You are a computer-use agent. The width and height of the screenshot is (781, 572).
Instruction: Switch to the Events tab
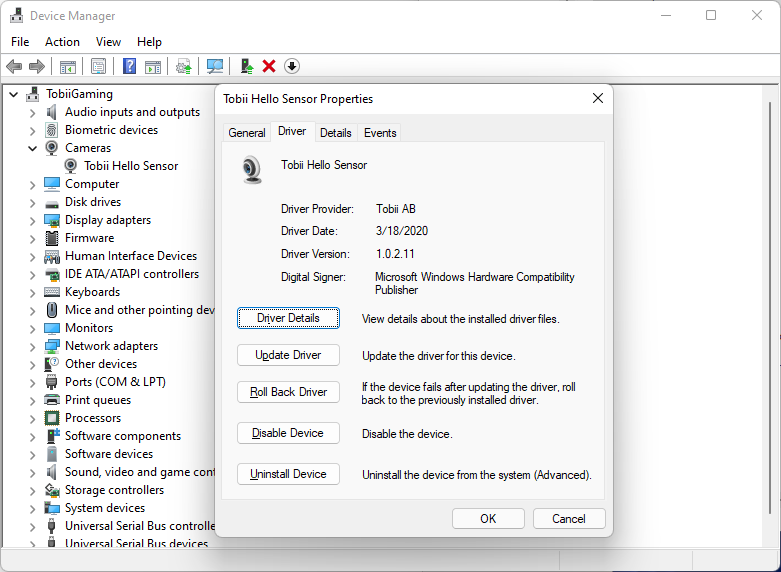pos(380,133)
